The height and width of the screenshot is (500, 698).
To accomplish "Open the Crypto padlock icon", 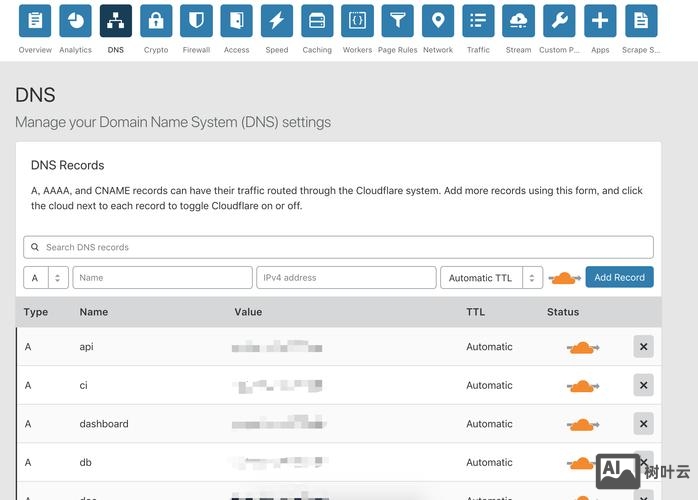I will (x=156, y=21).
